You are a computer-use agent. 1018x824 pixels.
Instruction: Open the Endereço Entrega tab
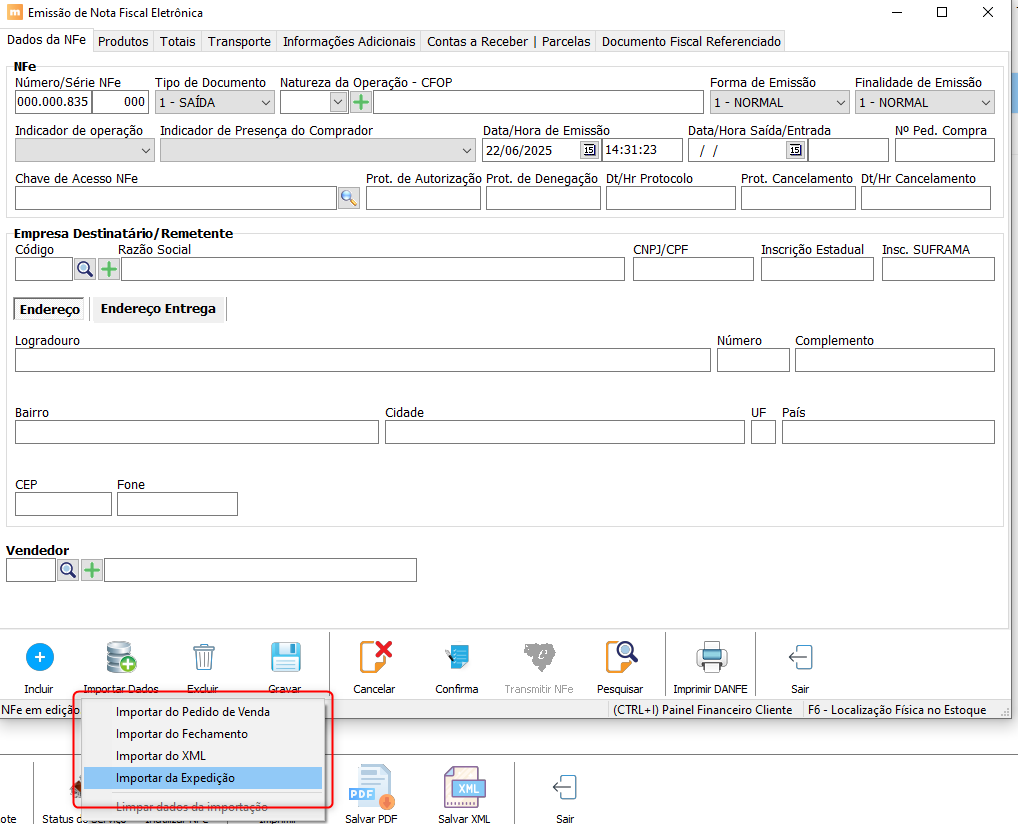click(x=158, y=309)
